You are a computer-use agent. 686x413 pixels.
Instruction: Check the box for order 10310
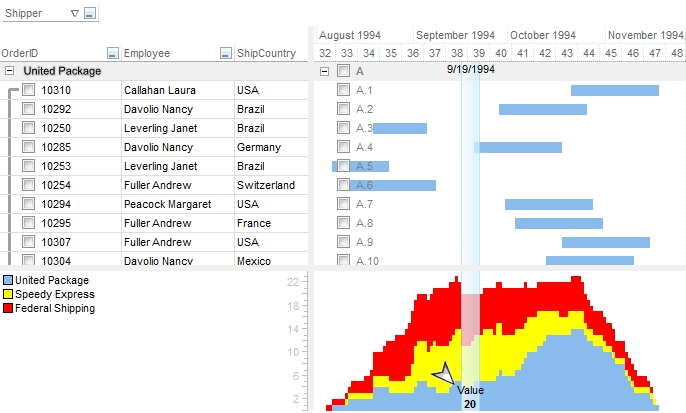(x=29, y=90)
